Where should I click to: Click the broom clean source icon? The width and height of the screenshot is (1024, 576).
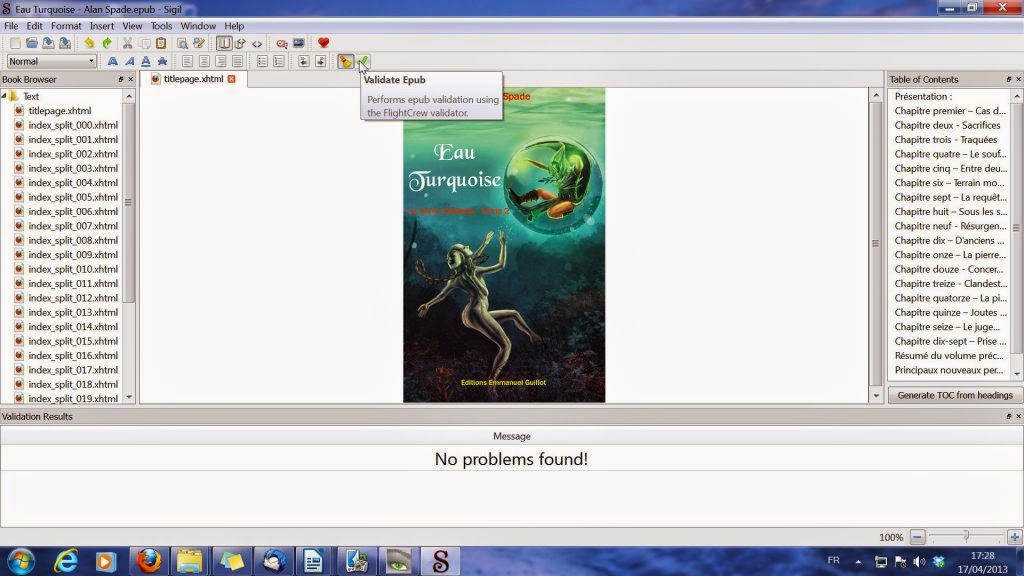[x=345, y=61]
